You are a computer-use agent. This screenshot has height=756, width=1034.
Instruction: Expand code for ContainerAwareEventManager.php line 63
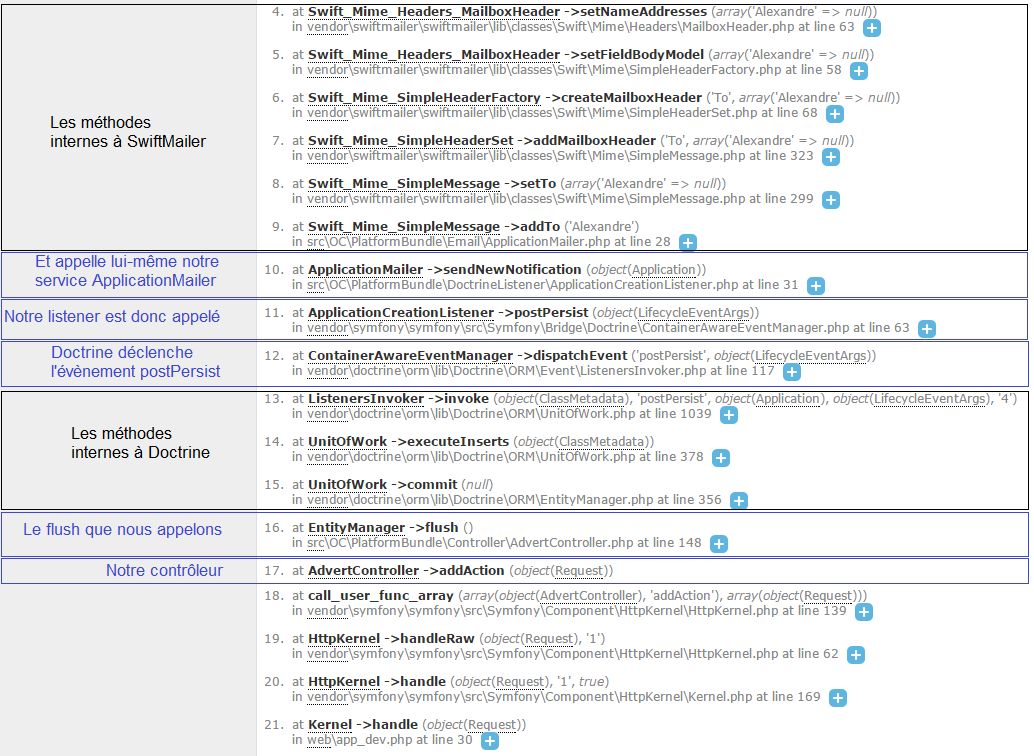coord(927,329)
